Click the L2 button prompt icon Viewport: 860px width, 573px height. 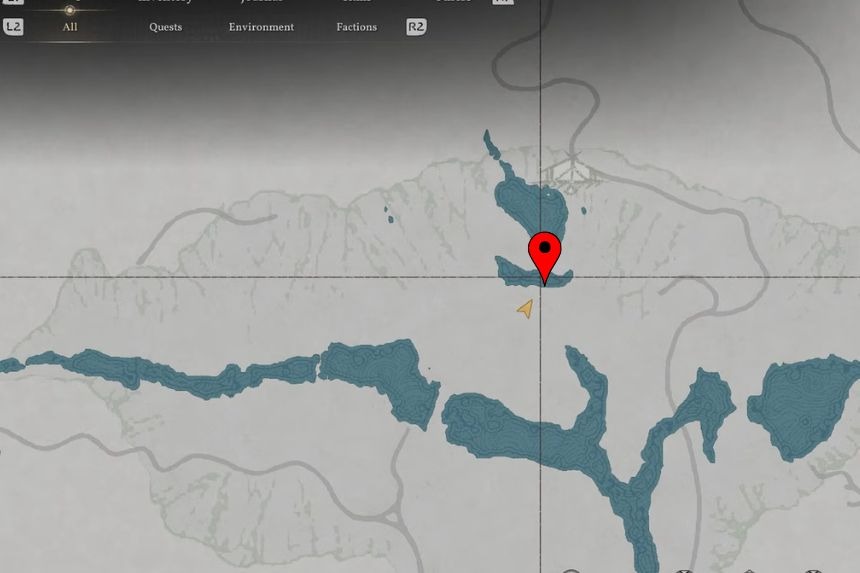(13, 27)
